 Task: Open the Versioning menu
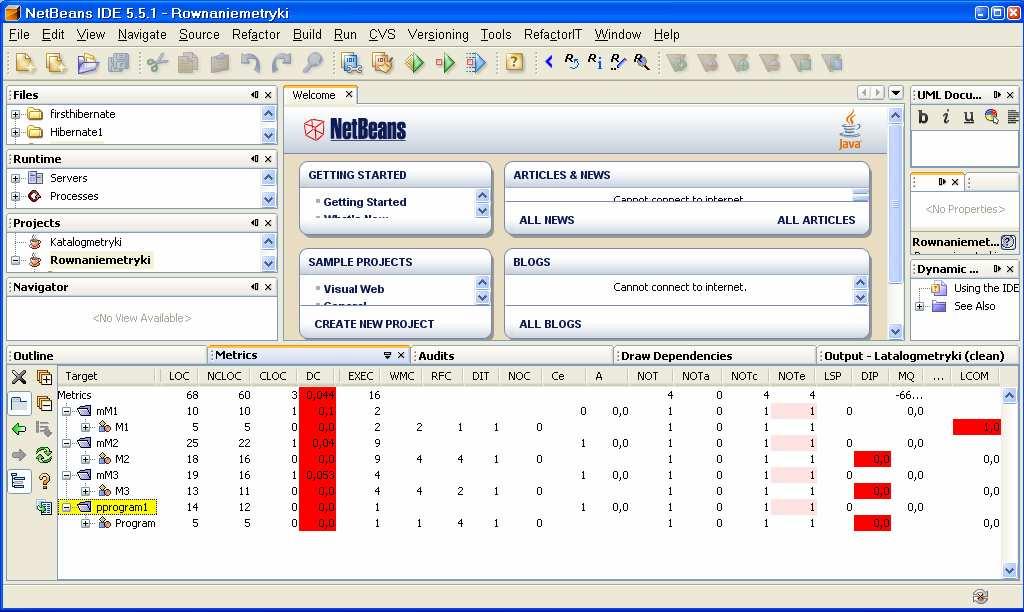[x=438, y=35]
